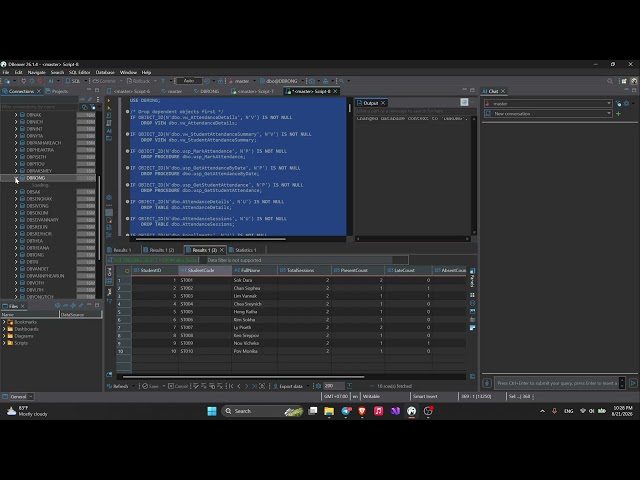Click the search magnifier at toolbar right
Screen dimensions: 640x480
(x=610, y=81)
